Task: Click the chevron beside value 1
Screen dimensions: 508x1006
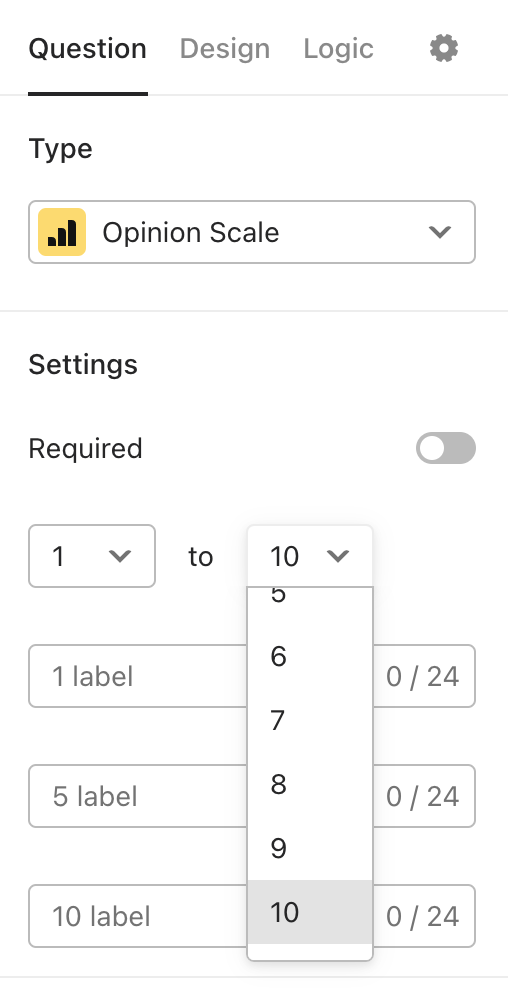Action: [x=120, y=556]
